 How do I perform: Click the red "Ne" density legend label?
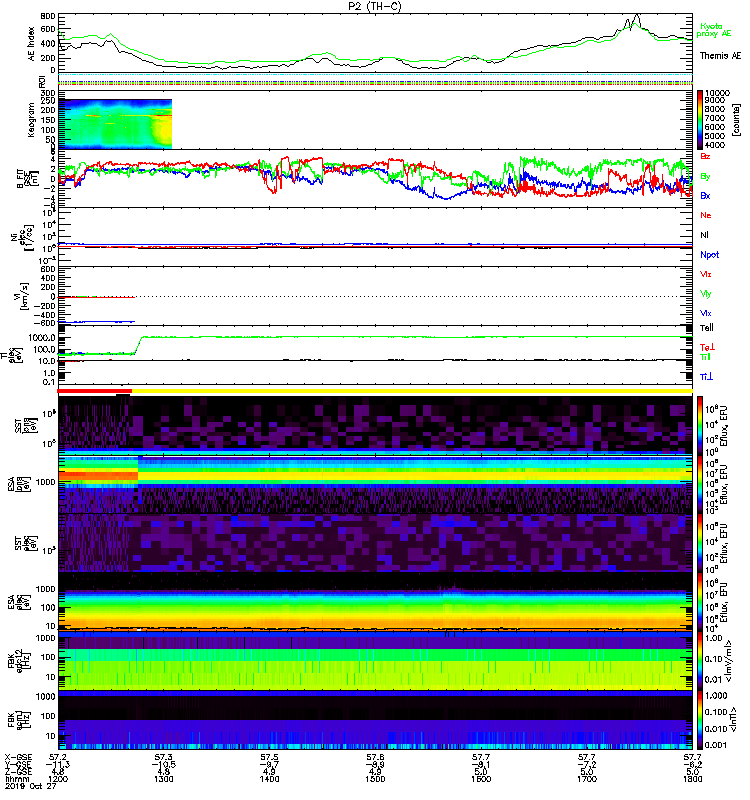(x=706, y=215)
